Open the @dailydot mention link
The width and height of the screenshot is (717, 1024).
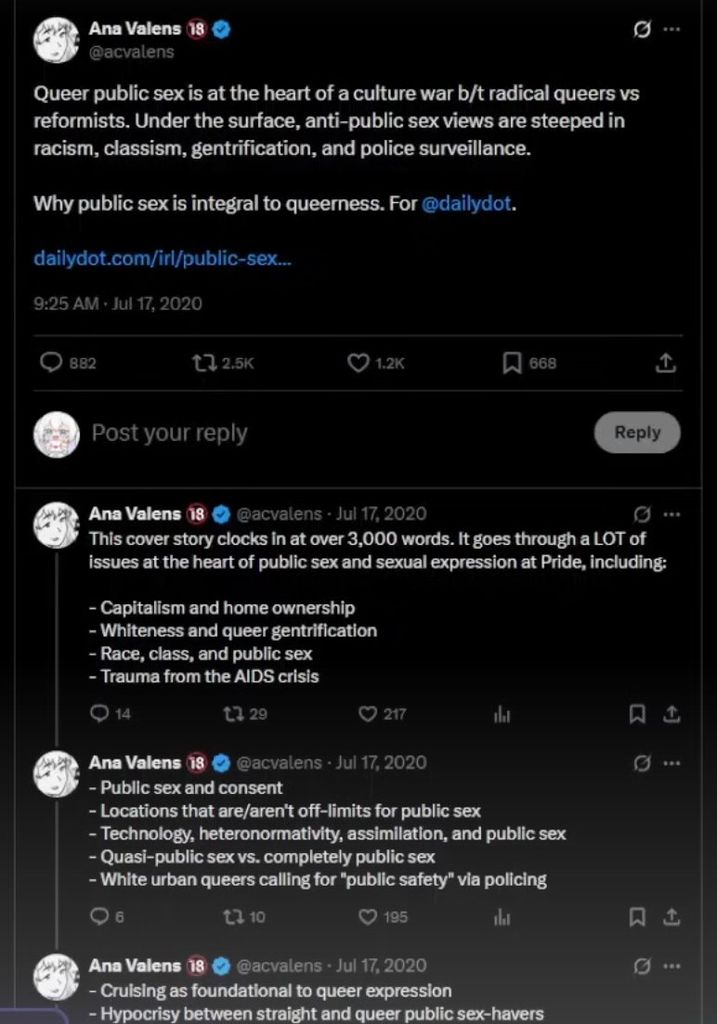coord(468,203)
